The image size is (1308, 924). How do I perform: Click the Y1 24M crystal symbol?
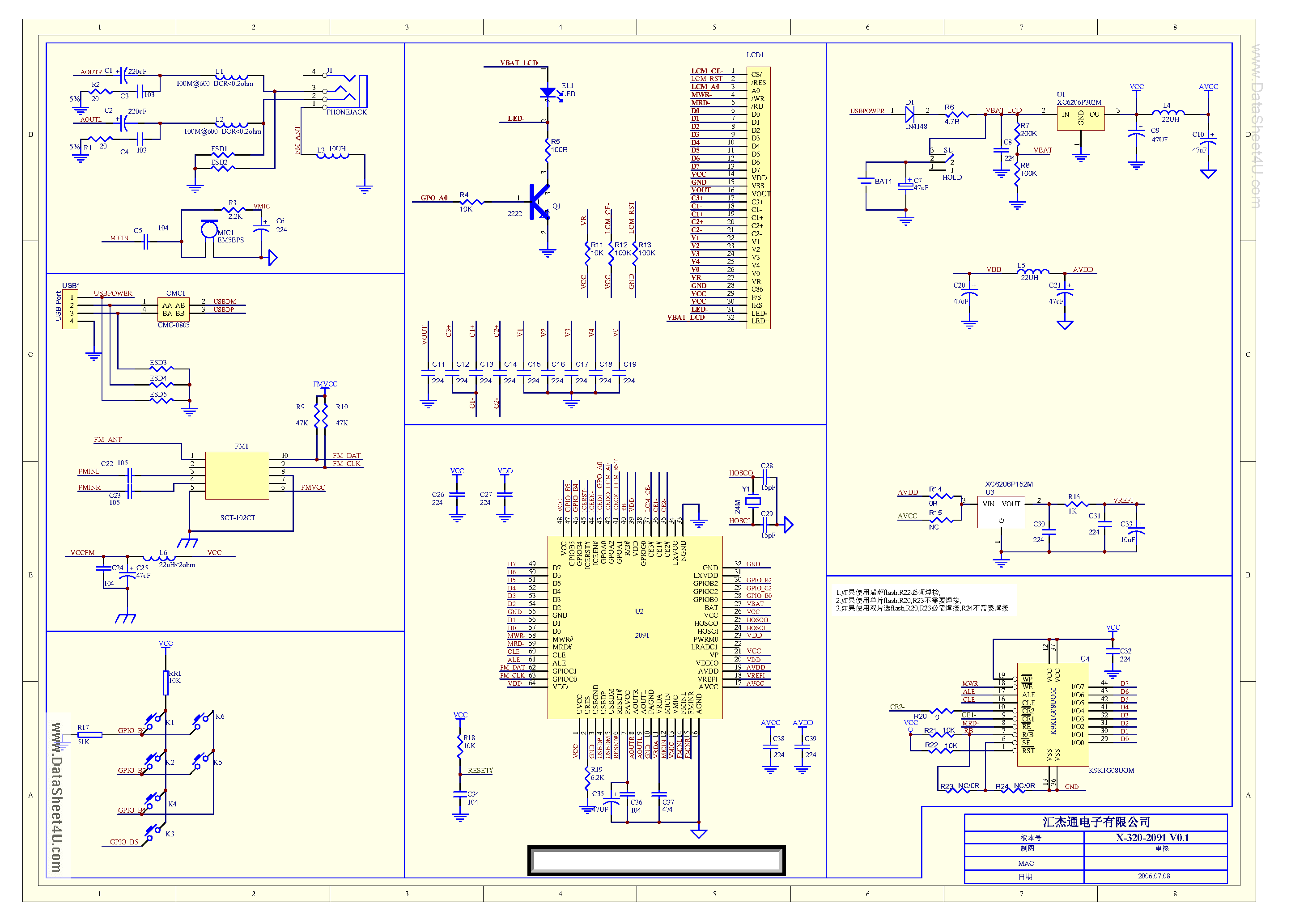click(753, 501)
